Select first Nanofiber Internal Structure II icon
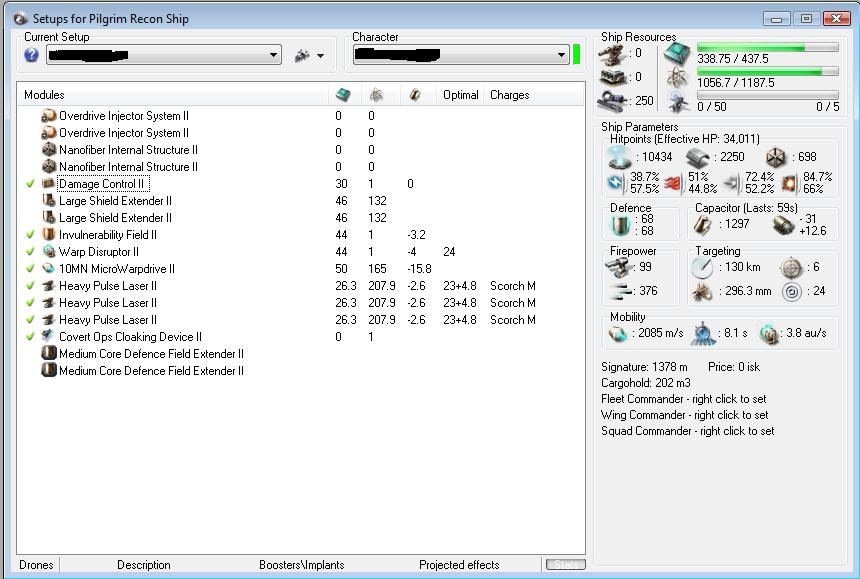 click(x=49, y=150)
